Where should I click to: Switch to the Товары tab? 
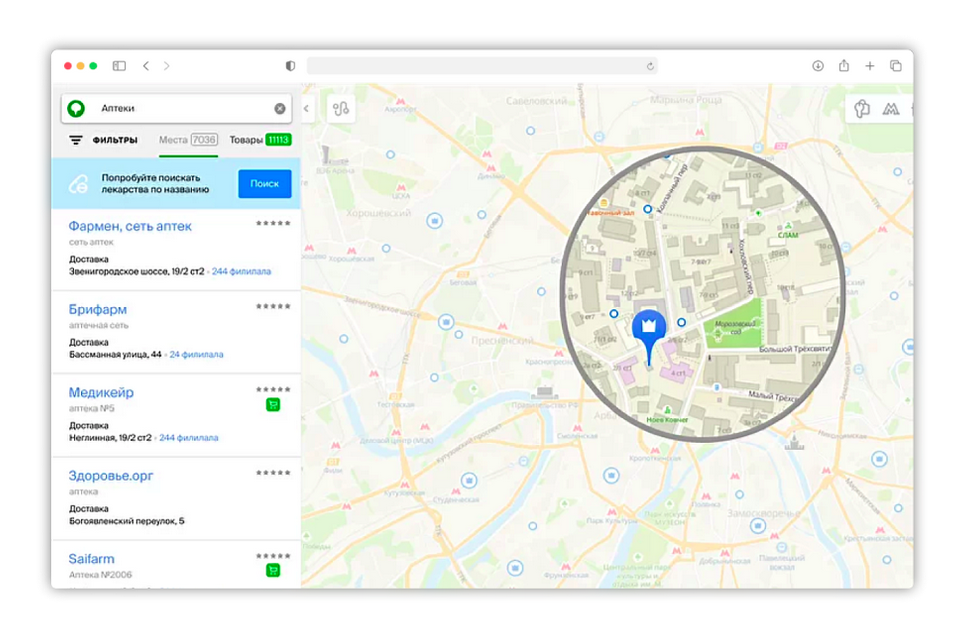[x=260, y=140]
